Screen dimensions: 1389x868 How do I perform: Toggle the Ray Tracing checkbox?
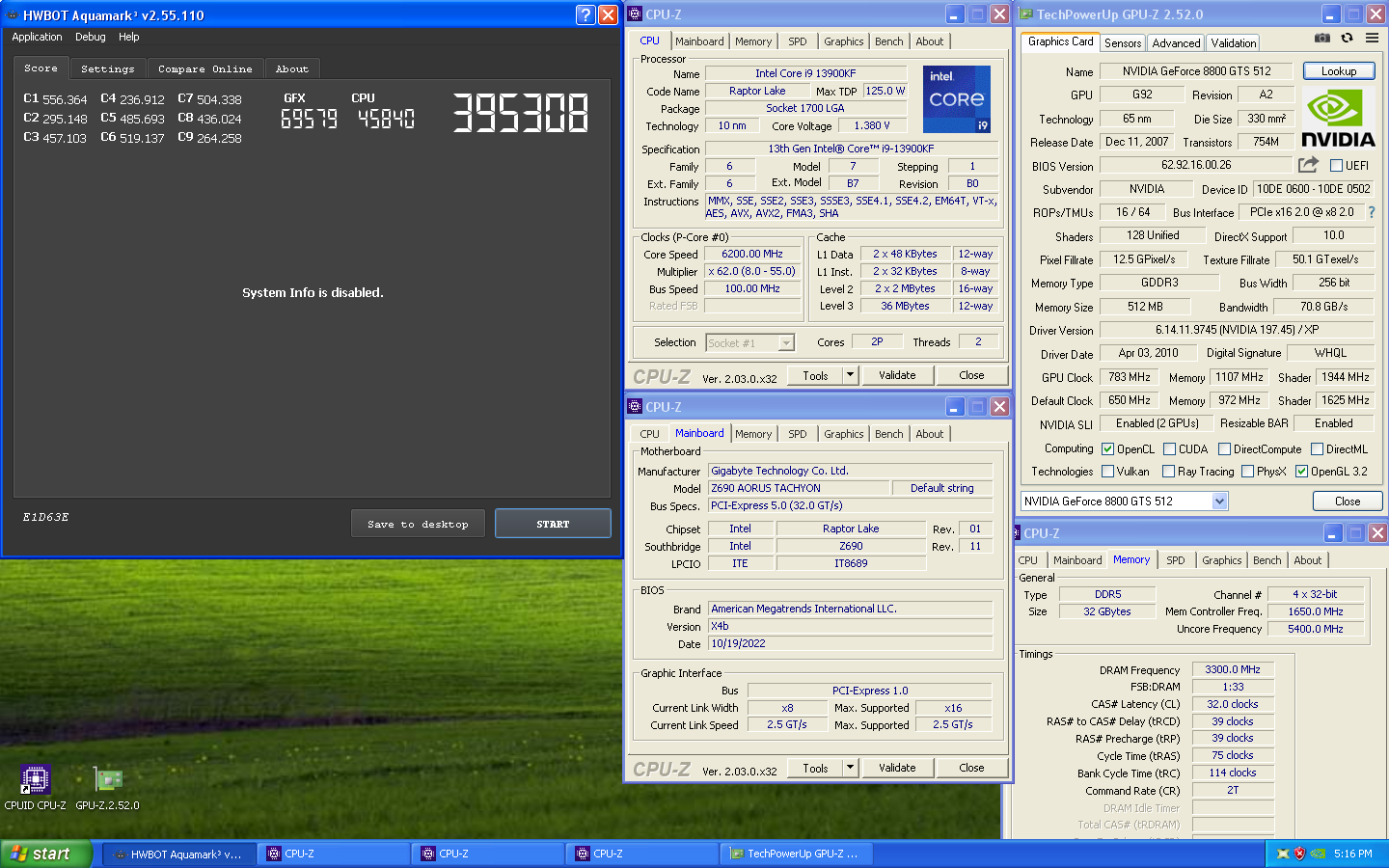pos(1168,472)
